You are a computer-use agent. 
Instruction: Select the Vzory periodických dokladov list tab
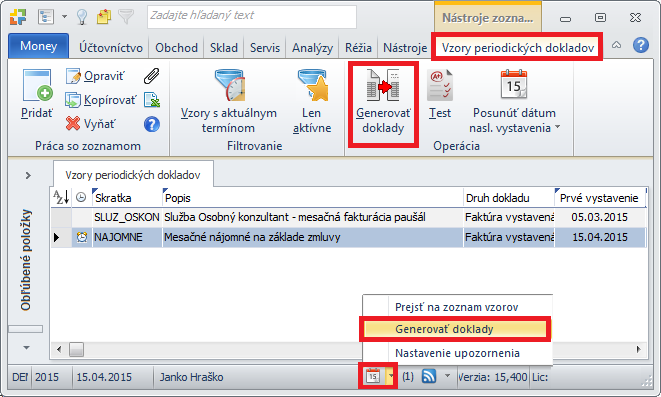[133, 174]
